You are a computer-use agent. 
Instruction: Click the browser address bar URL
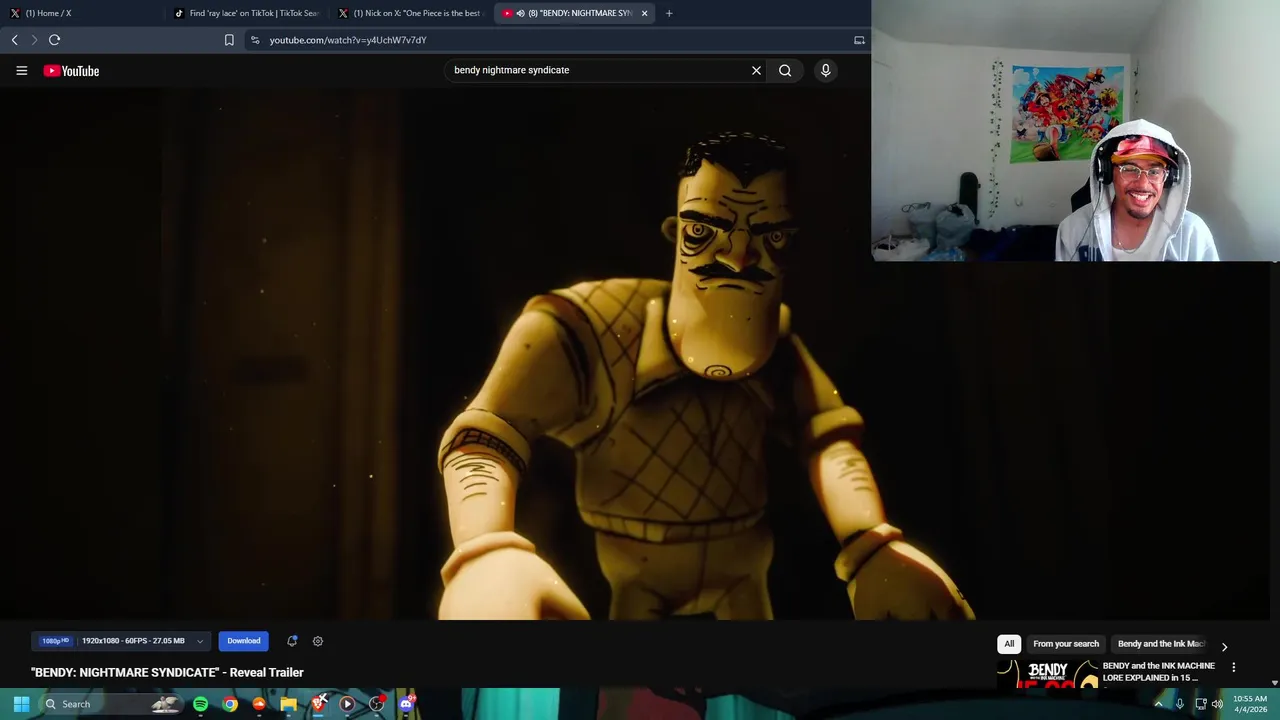pos(348,40)
